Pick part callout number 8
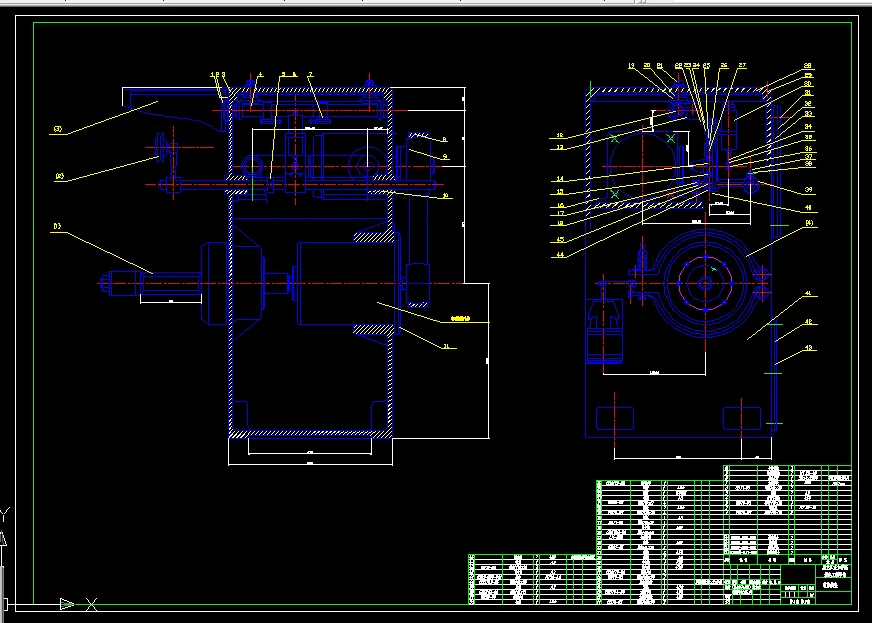Viewport: 872px width, 623px height. 444,139
